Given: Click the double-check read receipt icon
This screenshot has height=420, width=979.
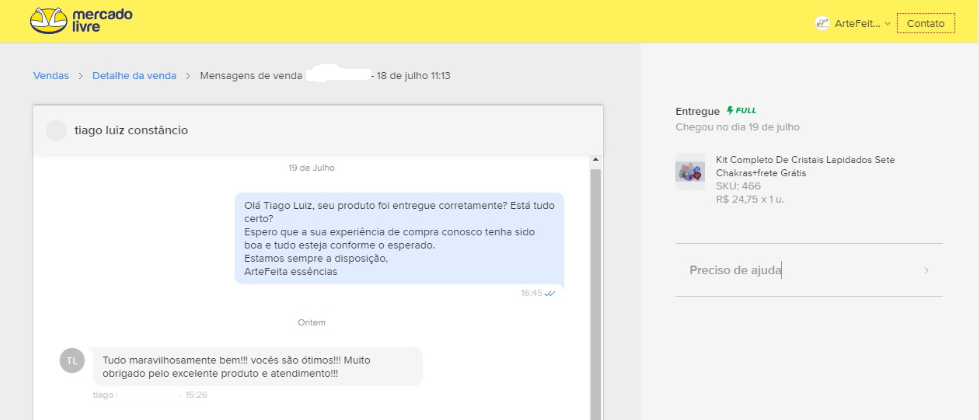Looking at the screenshot, I should coord(550,293).
